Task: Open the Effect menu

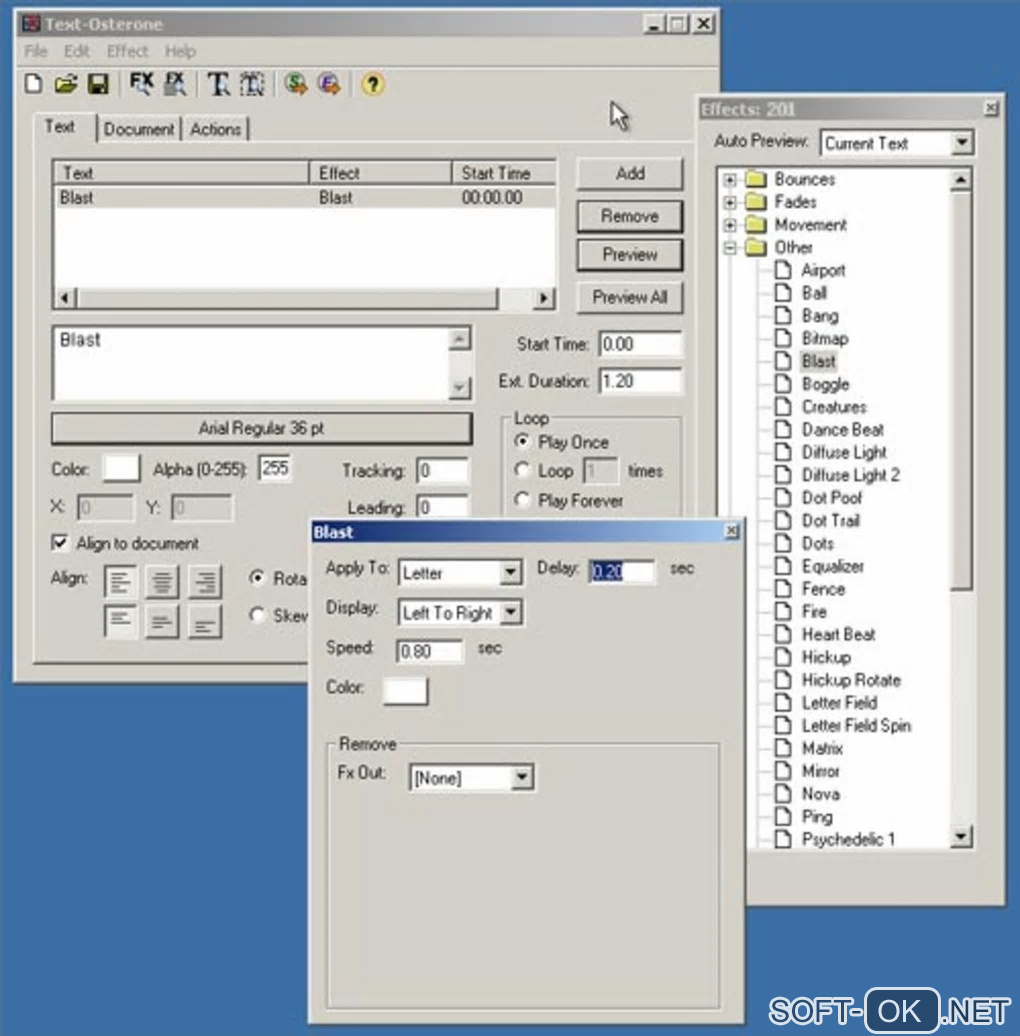Action: (128, 51)
